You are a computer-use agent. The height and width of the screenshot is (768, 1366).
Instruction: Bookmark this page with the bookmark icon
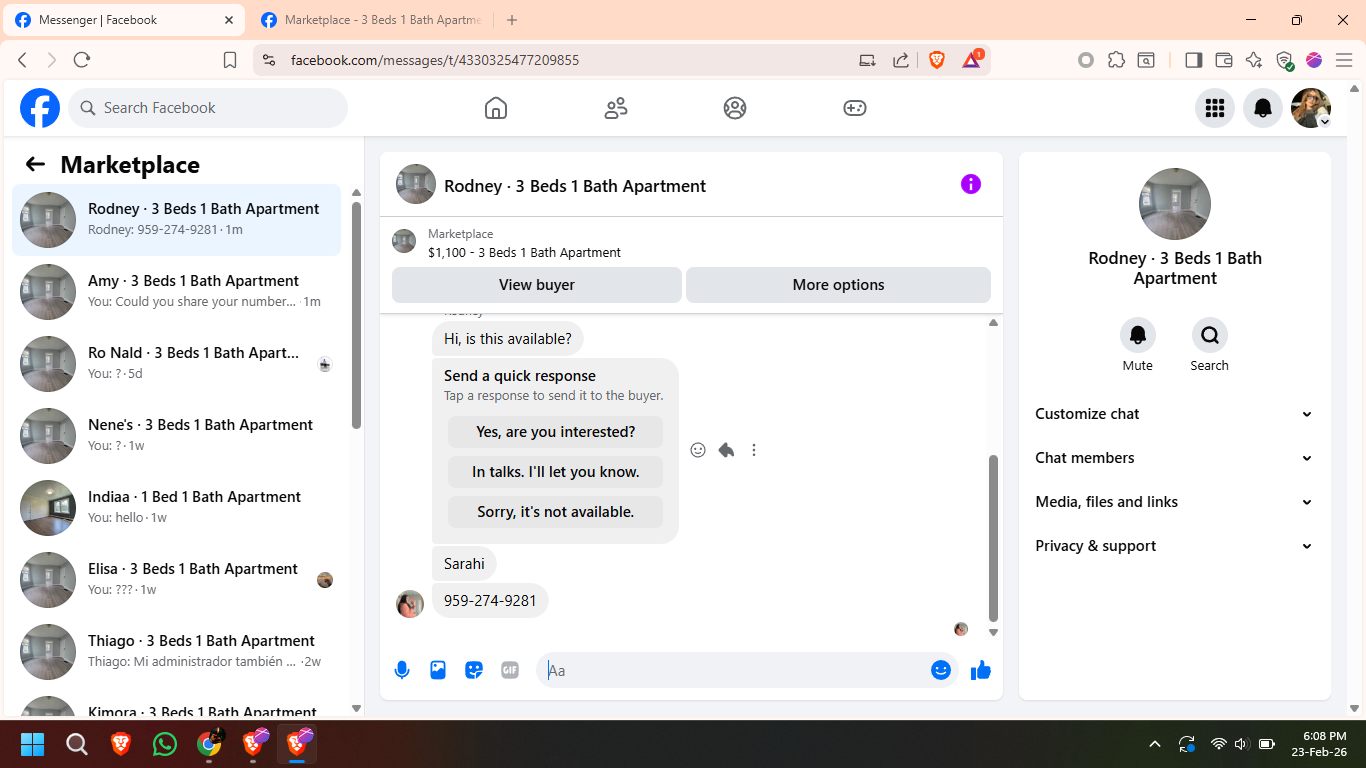pyautogui.click(x=230, y=60)
